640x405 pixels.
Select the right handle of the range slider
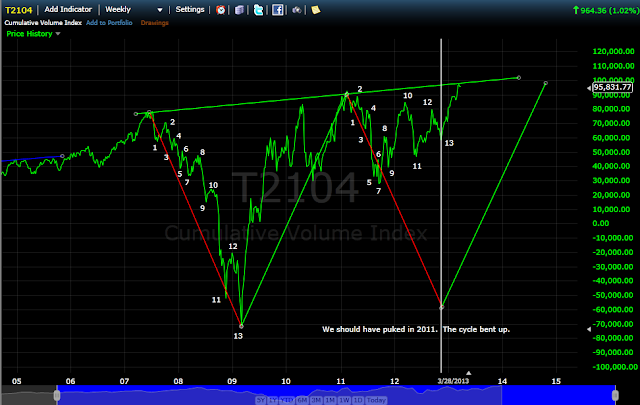point(615,395)
